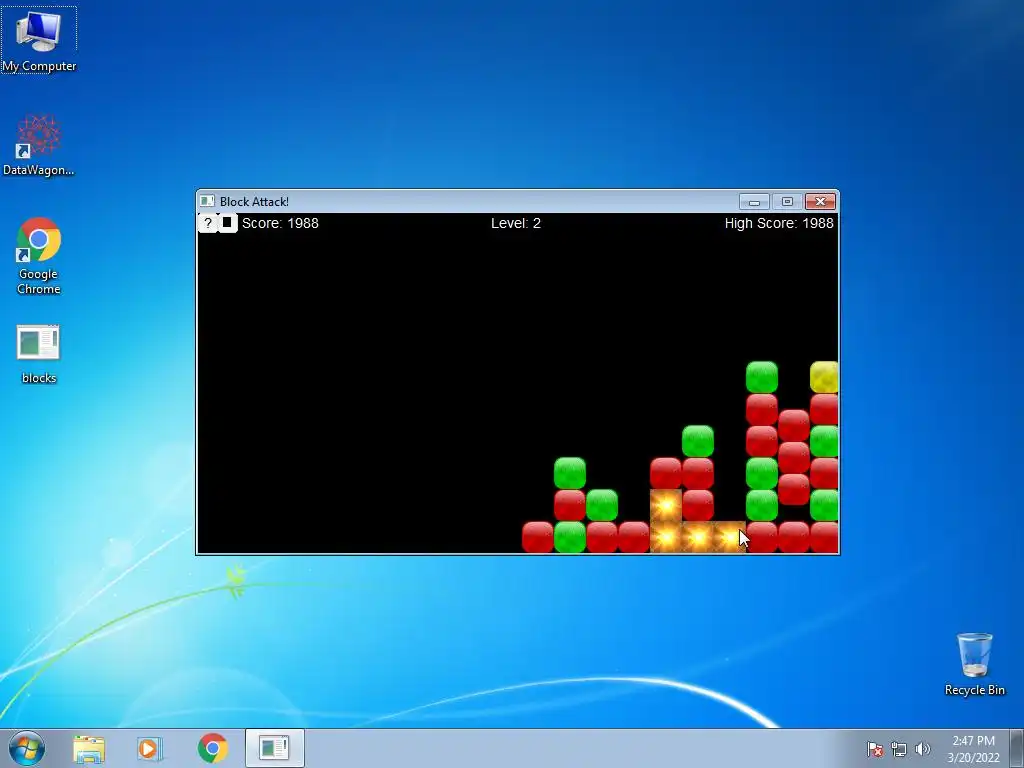Image resolution: width=1024 pixels, height=768 pixels.
Task: Click the pause square button next to Score
Action: point(227,223)
